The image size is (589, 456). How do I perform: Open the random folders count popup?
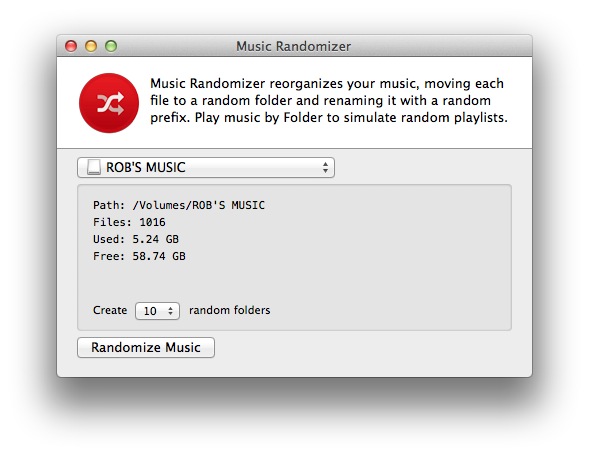[157, 311]
